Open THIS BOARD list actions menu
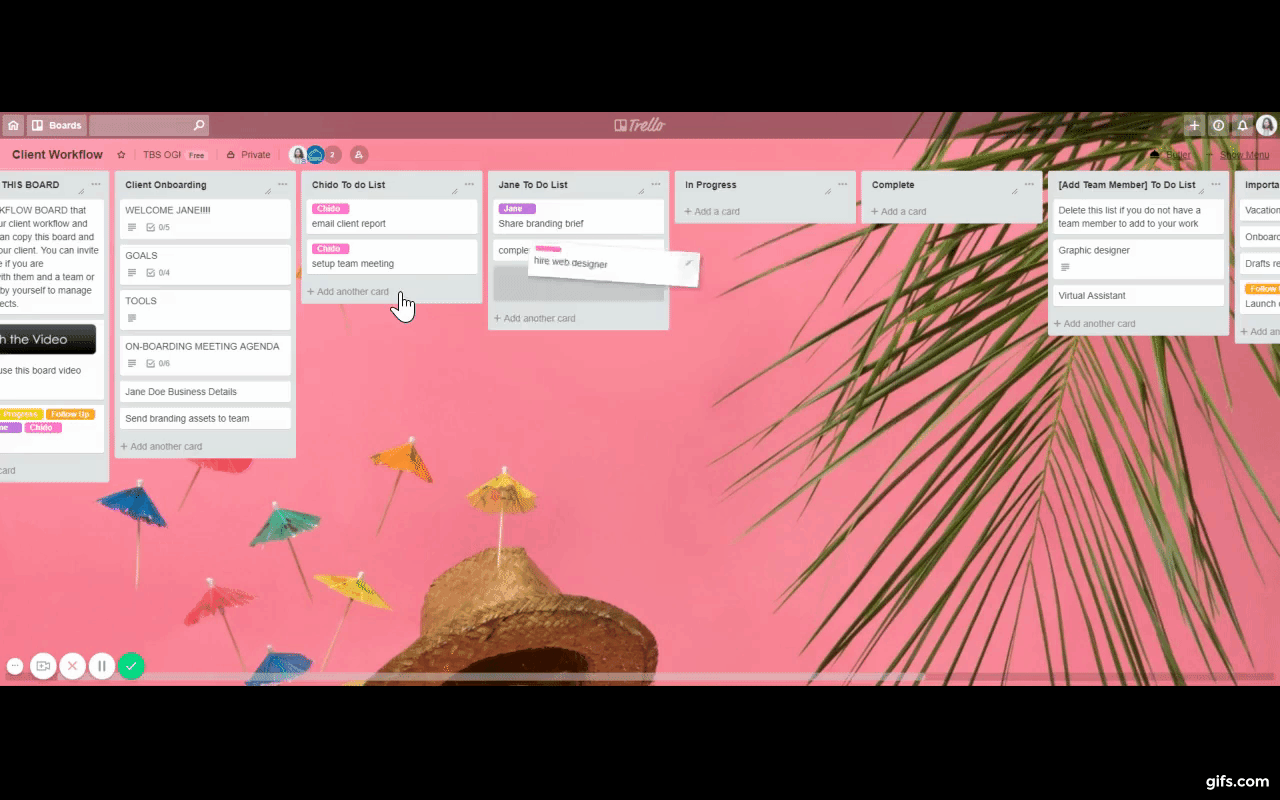The image size is (1280, 800). 96,184
